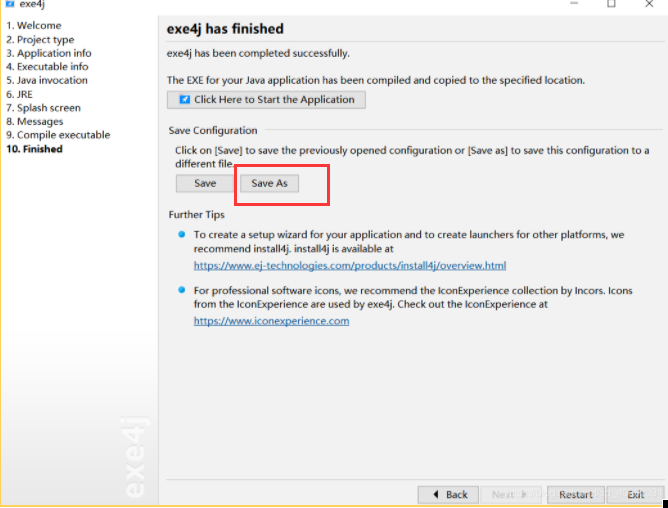Click the Restart button
Image resolution: width=668 pixels, height=508 pixels.
(576, 494)
